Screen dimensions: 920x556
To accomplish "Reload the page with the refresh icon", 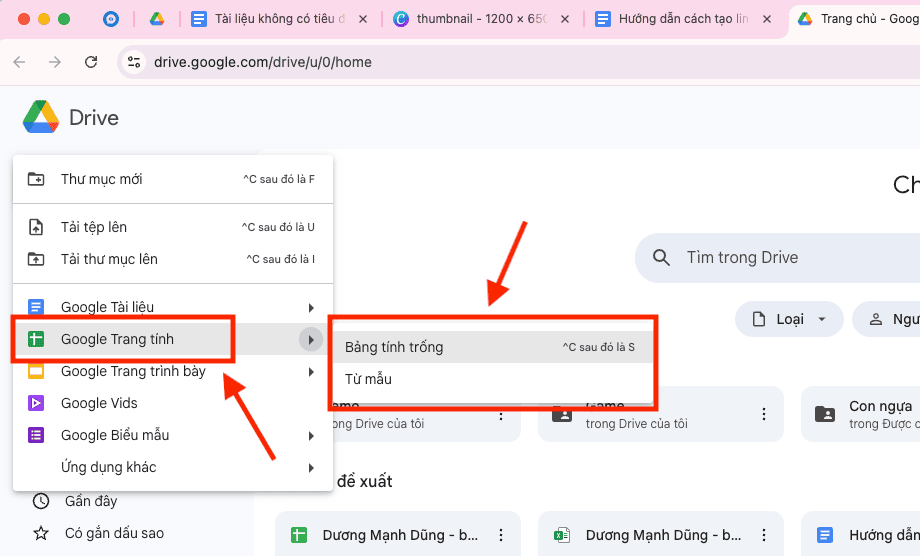I will point(91,62).
